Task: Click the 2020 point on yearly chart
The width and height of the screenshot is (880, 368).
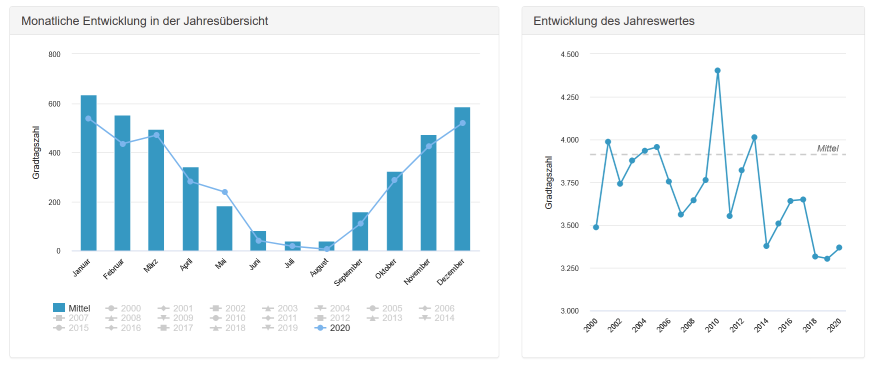Action: (839, 247)
